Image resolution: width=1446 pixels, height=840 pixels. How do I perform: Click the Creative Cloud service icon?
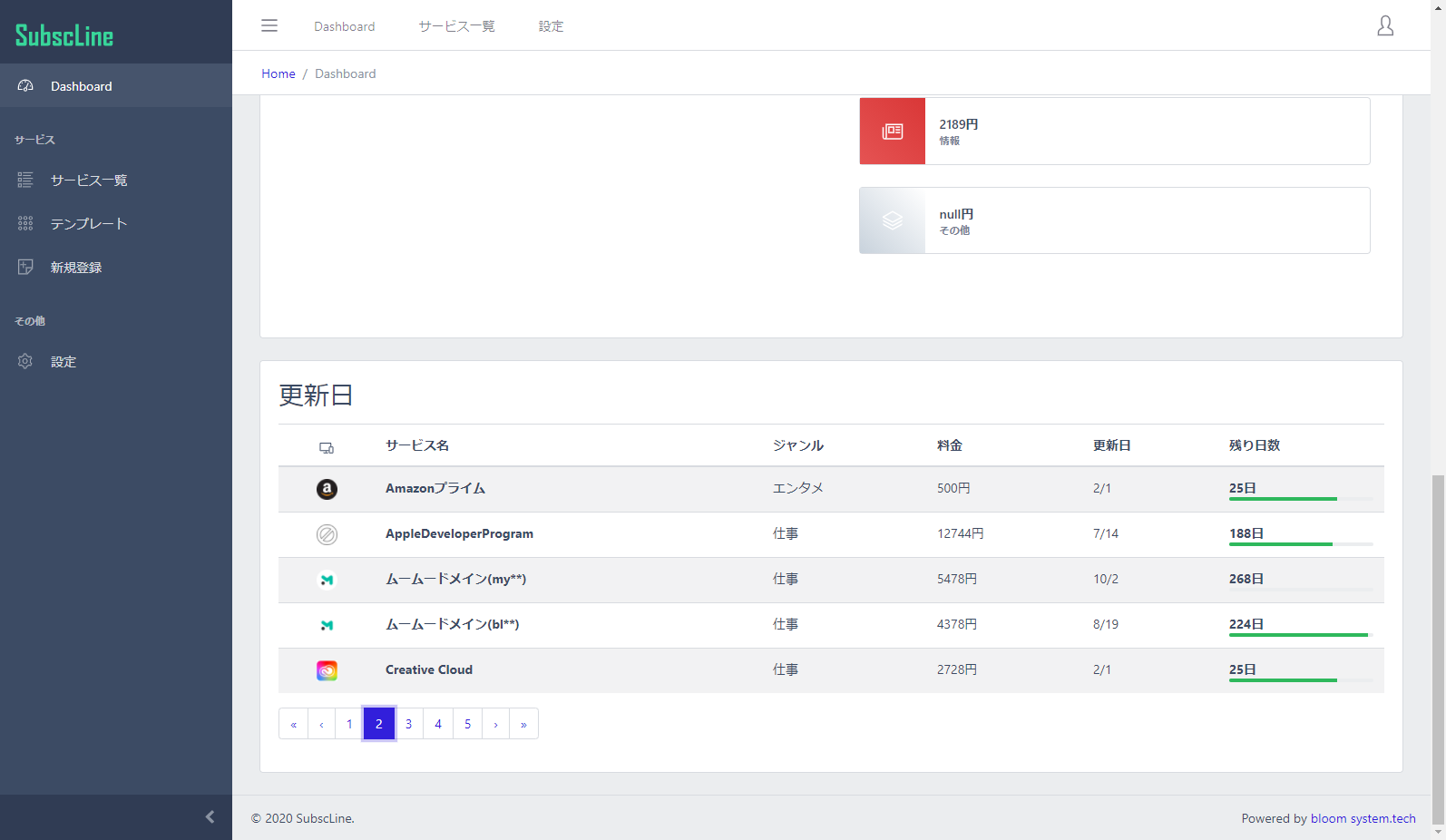click(x=327, y=670)
